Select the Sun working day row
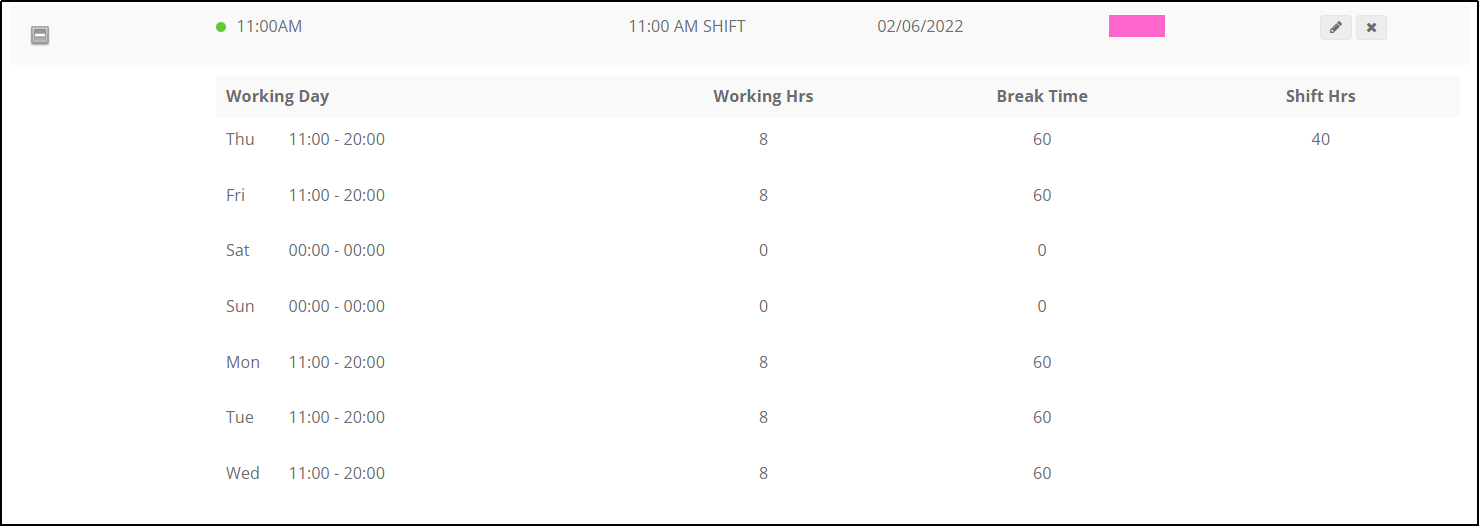 (838, 306)
